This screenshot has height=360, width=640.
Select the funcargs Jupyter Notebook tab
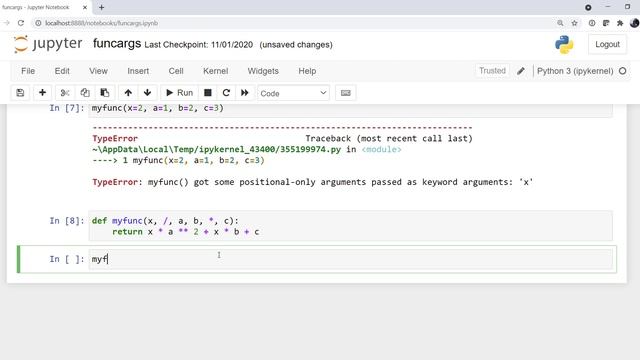pyautogui.click(x=36, y=7)
